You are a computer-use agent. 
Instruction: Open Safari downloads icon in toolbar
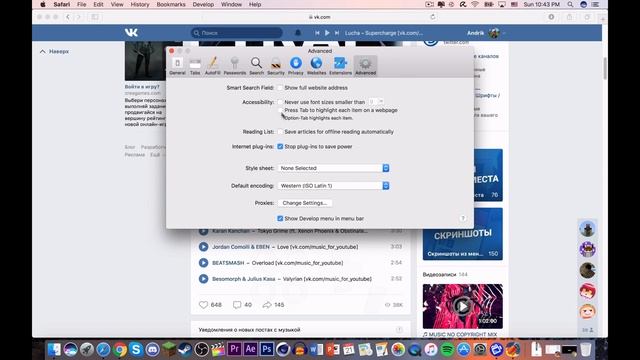[551, 17]
